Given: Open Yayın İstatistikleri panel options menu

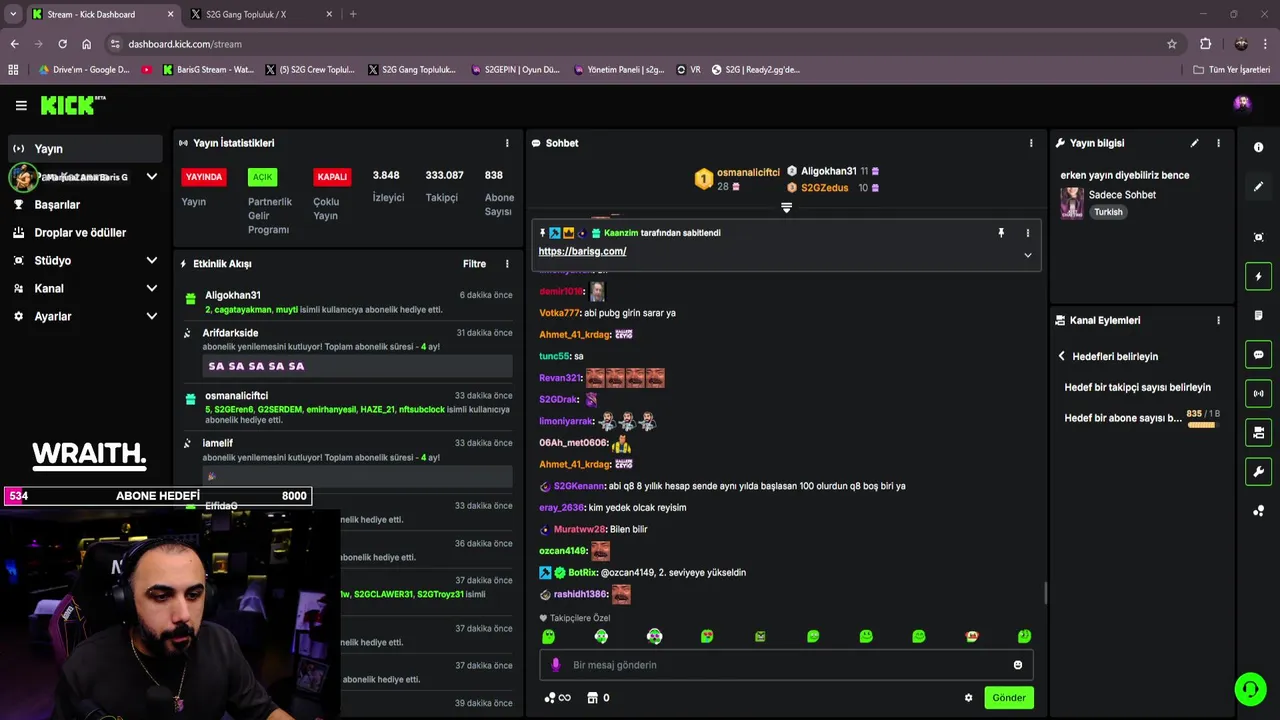Looking at the screenshot, I should [507, 143].
